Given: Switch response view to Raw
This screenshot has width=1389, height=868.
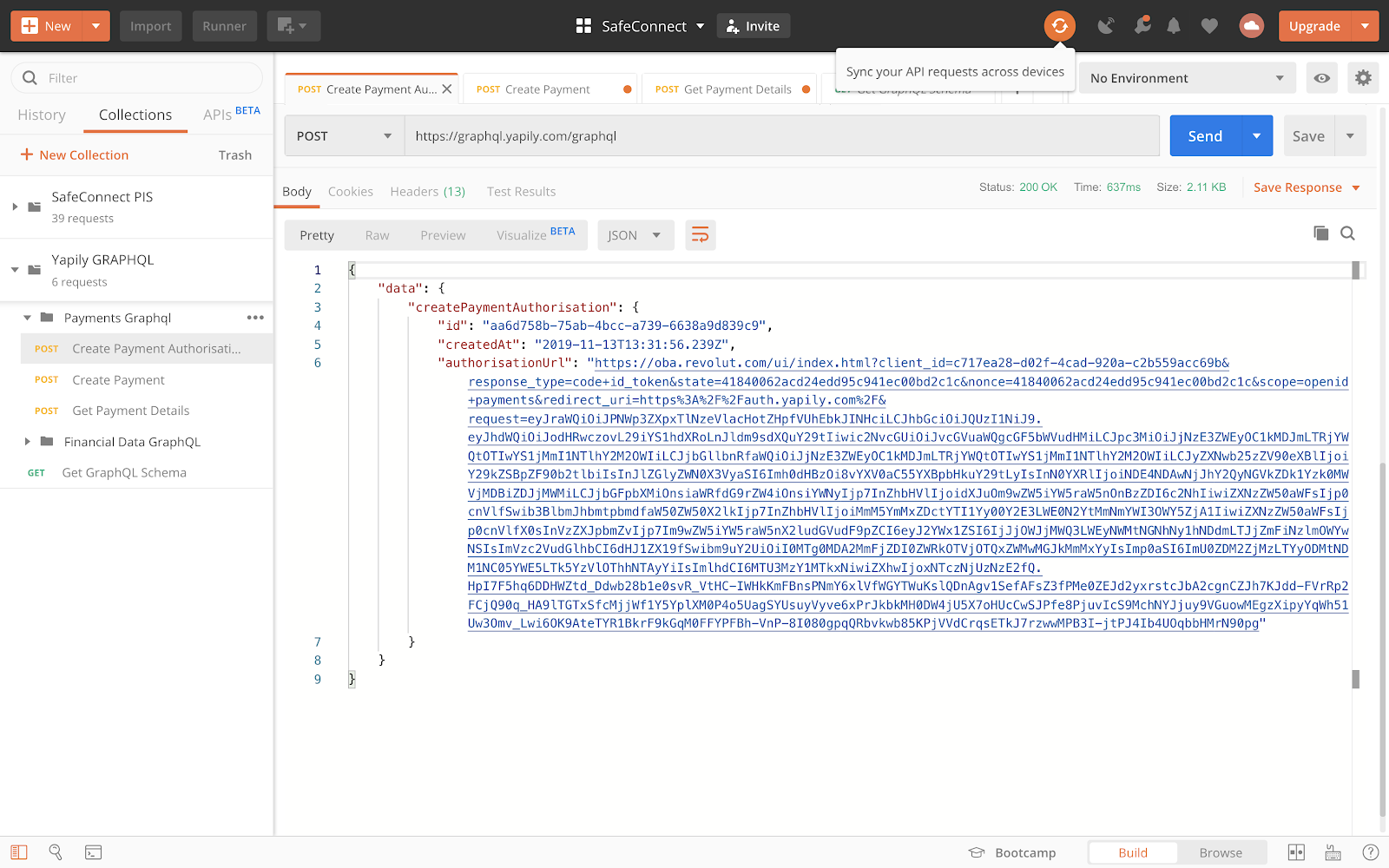Looking at the screenshot, I should 377,235.
